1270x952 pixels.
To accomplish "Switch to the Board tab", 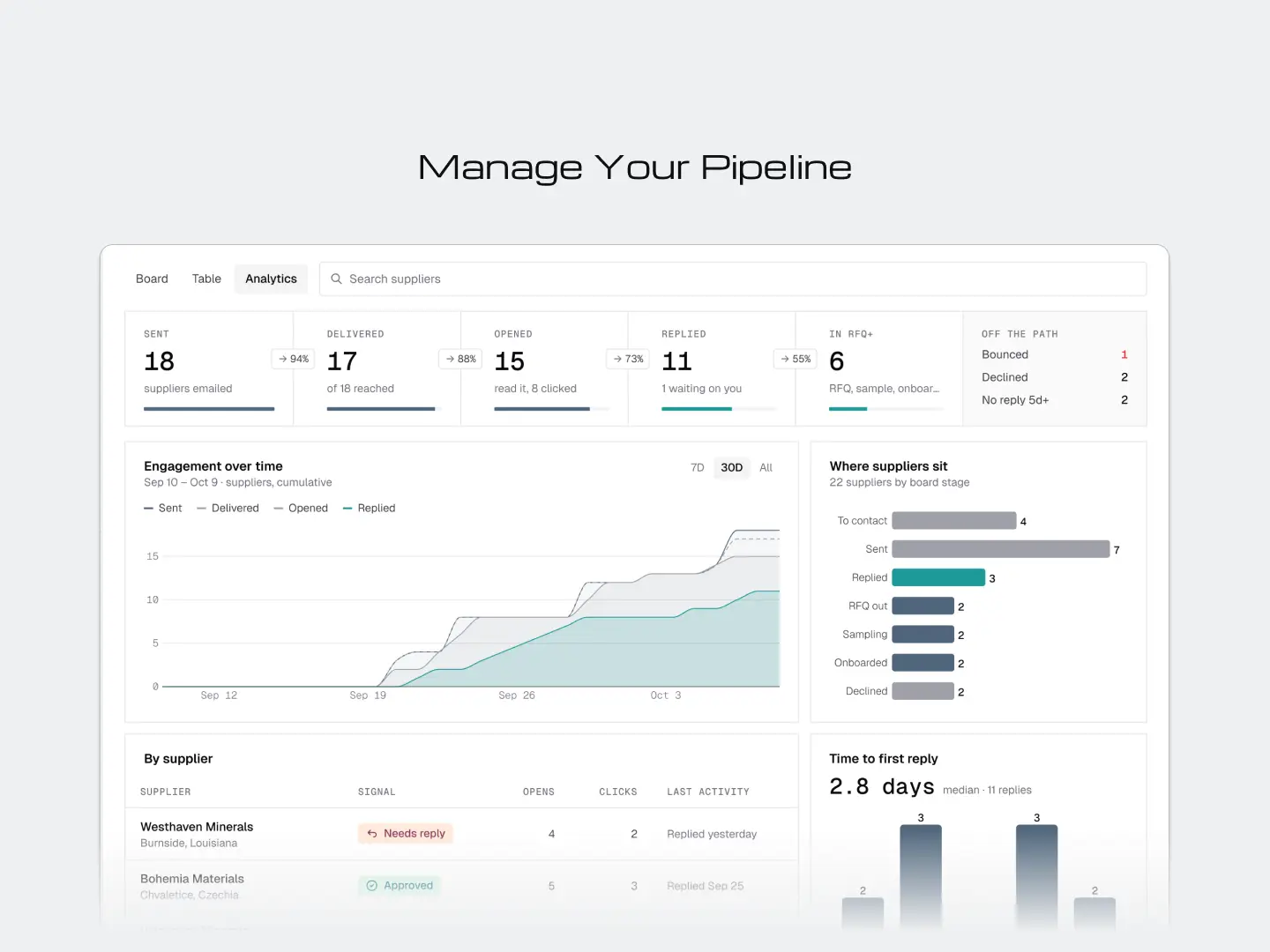I will (x=152, y=279).
